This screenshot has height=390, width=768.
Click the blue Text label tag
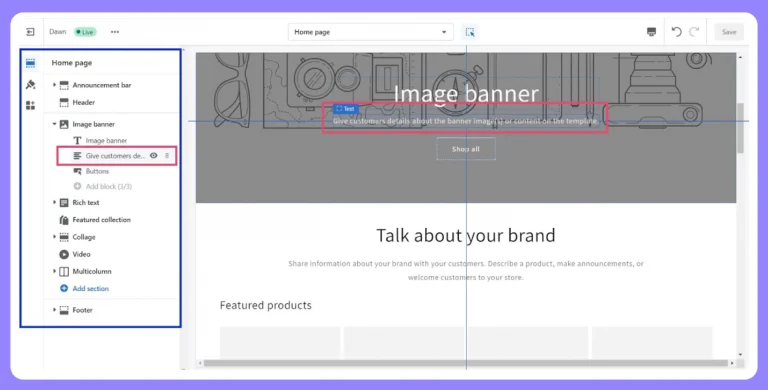345,109
